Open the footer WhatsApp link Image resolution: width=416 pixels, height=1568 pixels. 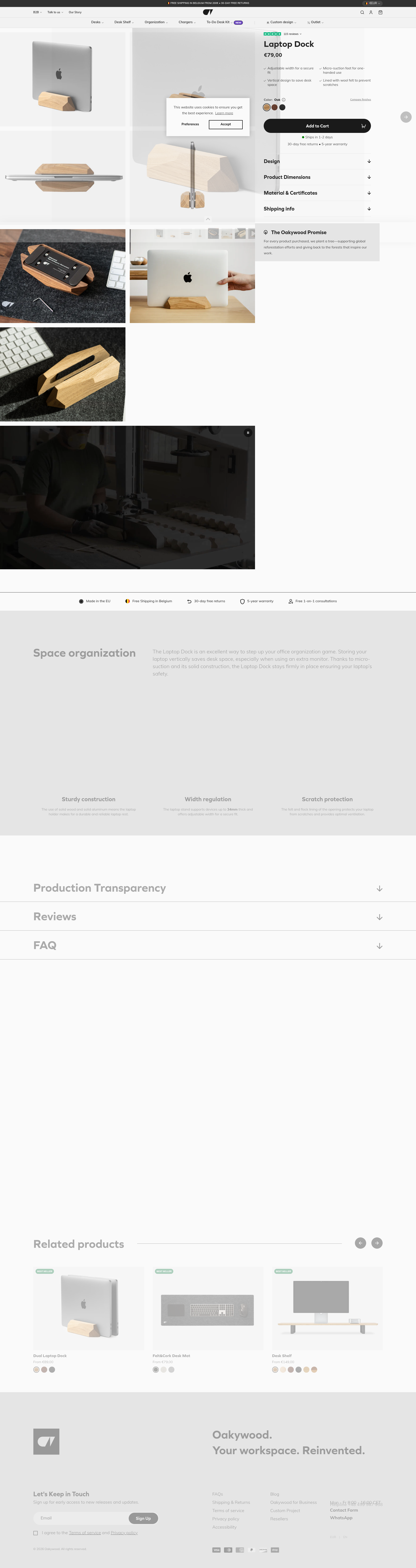(341, 1518)
